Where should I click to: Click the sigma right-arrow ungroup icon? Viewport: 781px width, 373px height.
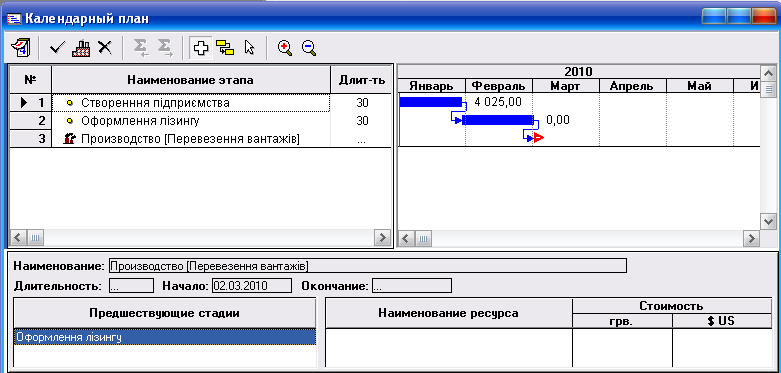point(165,48)
